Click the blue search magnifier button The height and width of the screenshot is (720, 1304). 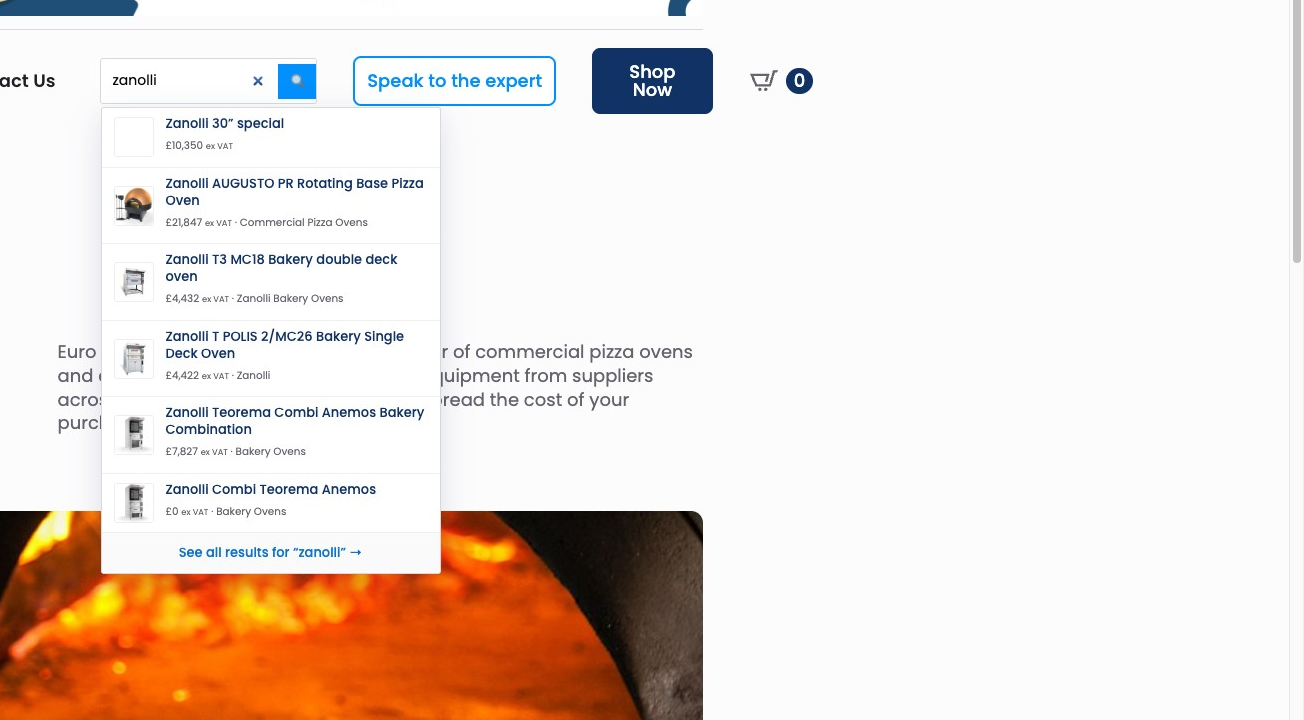tap(297, 81)
